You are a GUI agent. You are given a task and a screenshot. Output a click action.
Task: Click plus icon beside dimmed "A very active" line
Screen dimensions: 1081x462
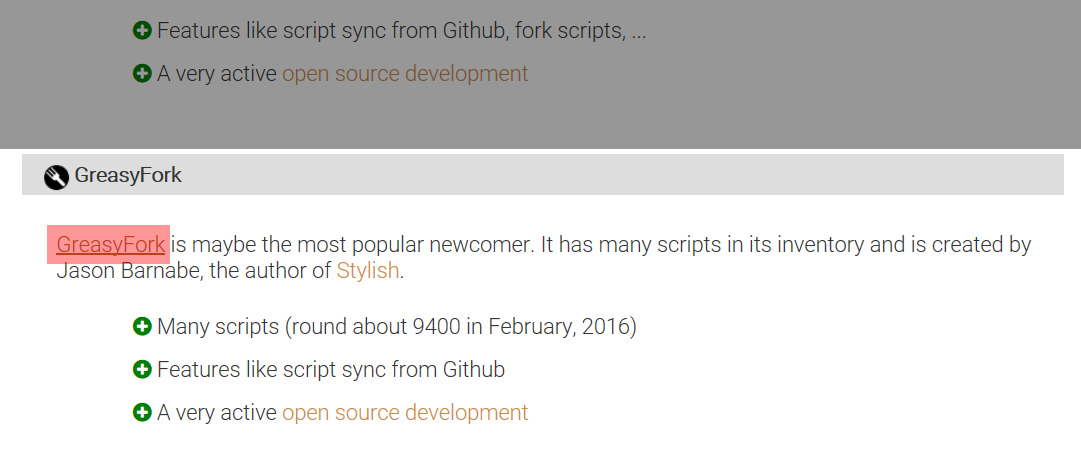142,74
